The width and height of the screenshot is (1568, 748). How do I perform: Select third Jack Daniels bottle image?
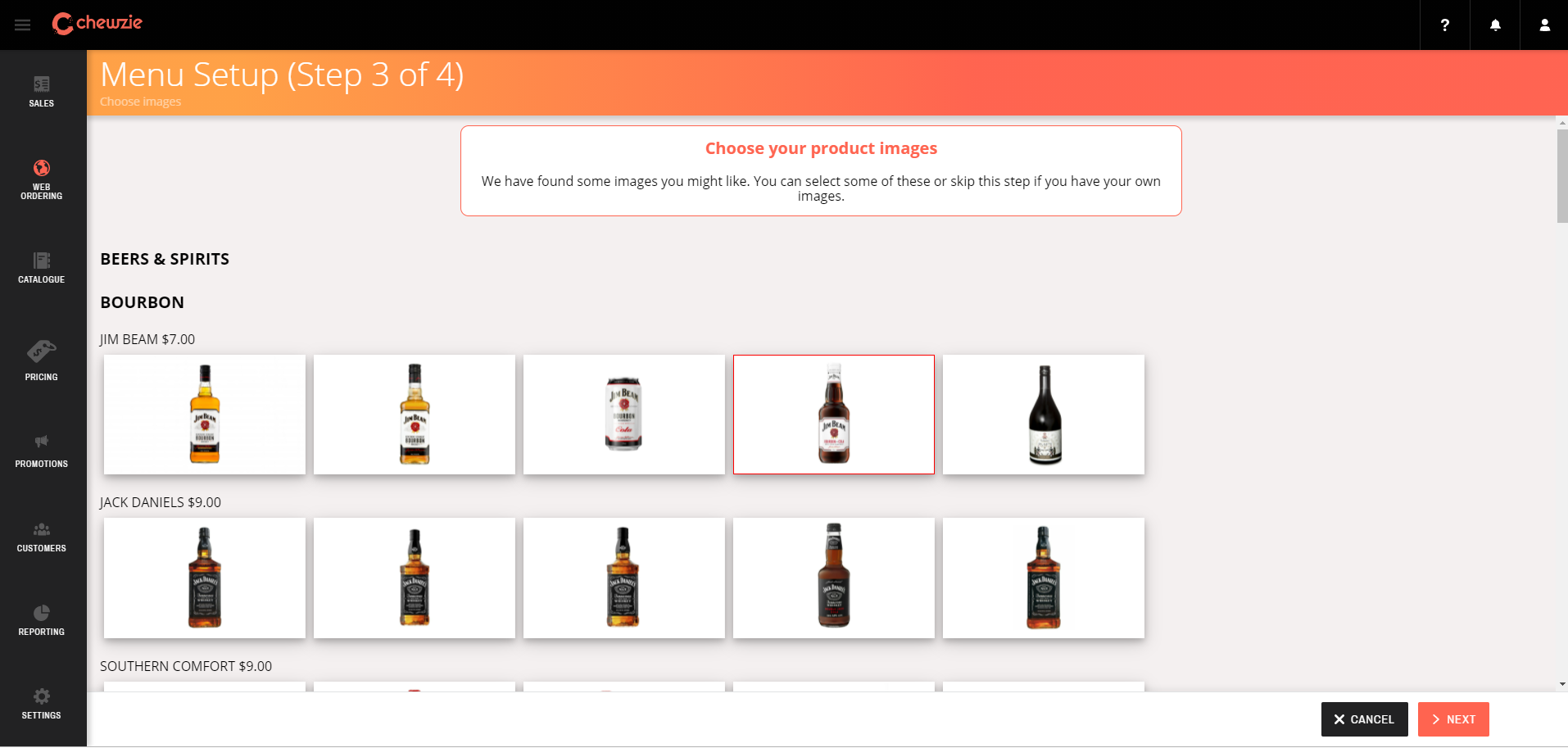(x=624, y=578)
